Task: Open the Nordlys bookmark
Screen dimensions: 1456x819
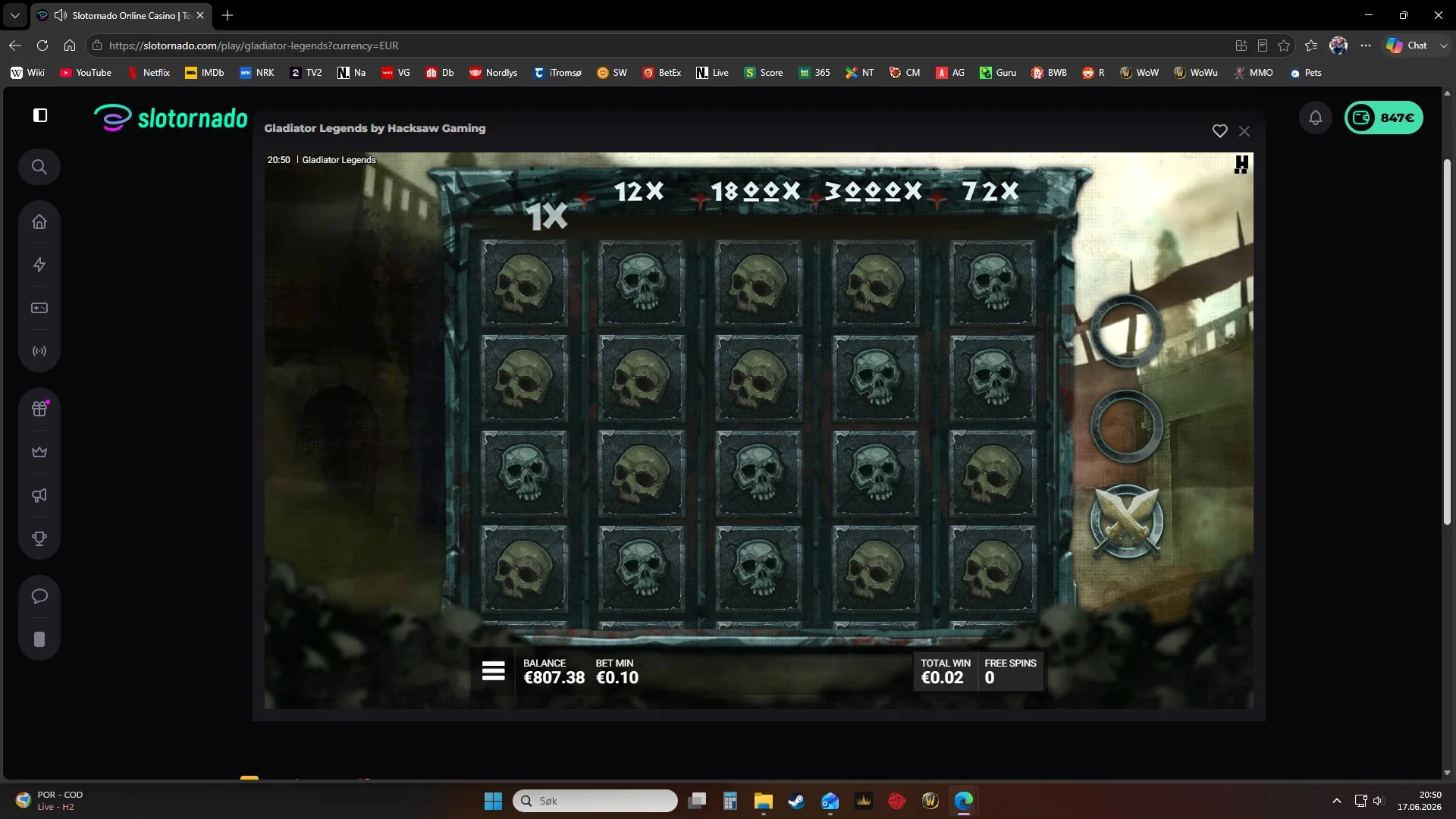Action: pos(493,73)
